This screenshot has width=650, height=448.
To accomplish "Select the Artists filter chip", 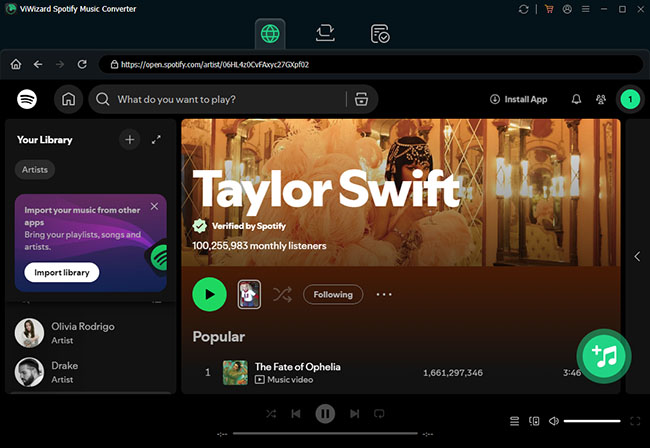I will click(x=35, y=170).
